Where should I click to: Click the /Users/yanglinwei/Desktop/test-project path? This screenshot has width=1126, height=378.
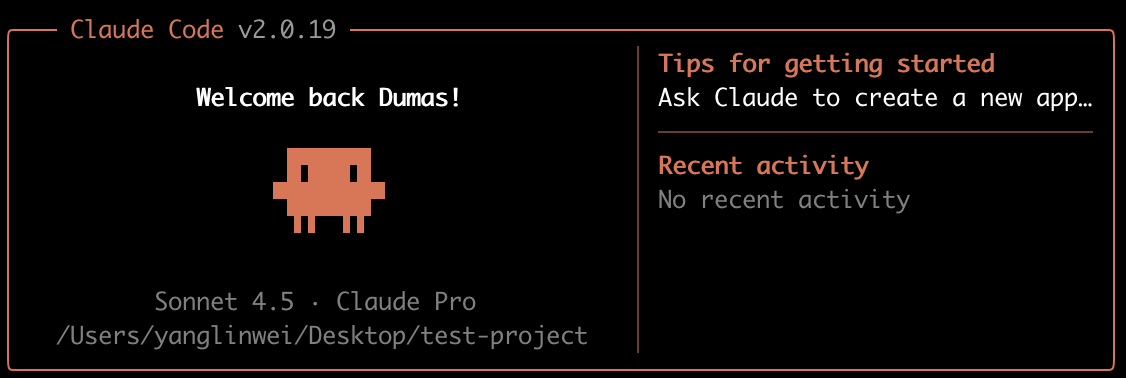click(322, 336)
